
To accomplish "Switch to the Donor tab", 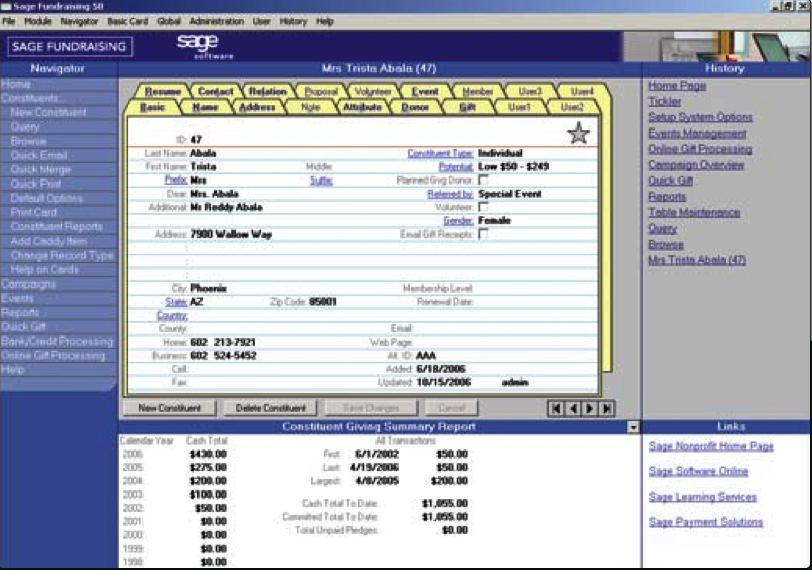I will click(x=415, y=107).
